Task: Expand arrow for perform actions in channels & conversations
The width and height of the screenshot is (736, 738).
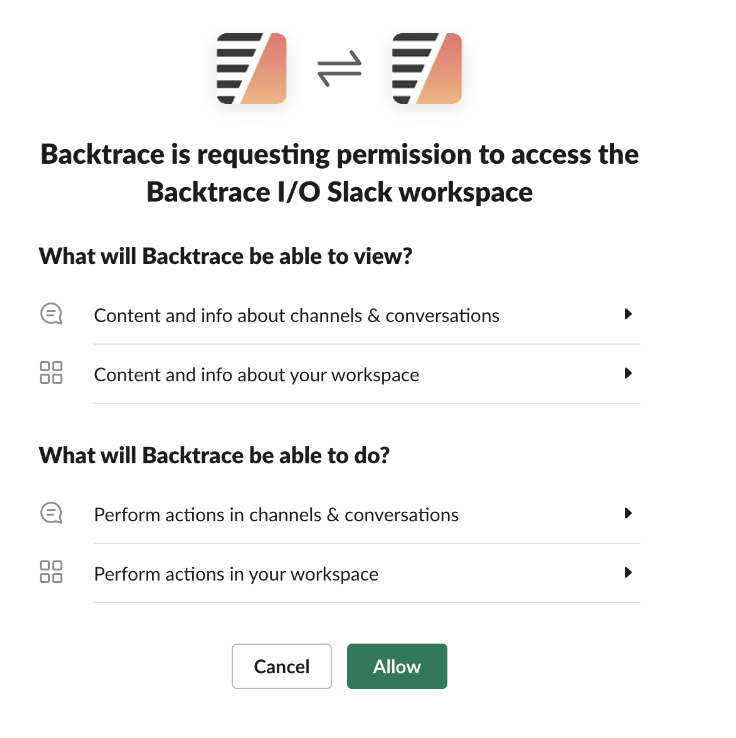Action: [628, 514]
